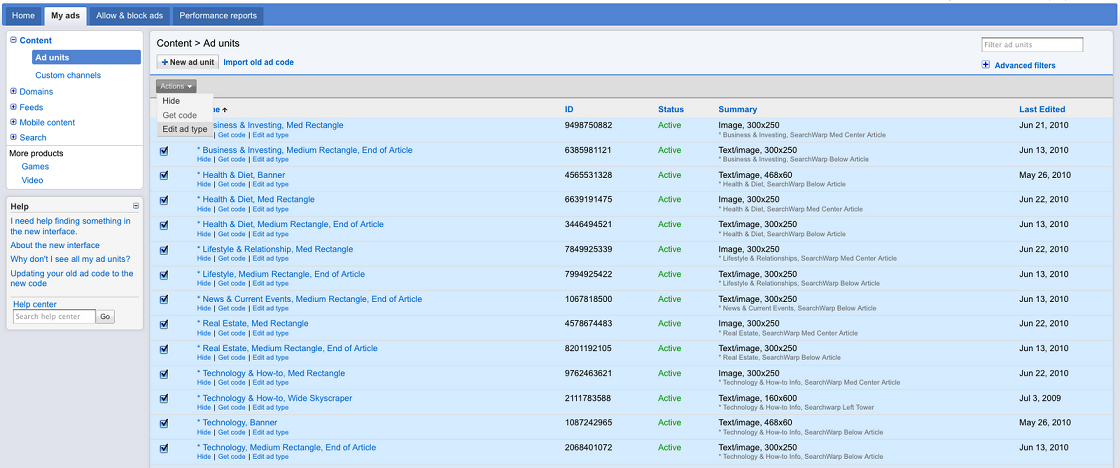Choose Edit ad type from Actions menu
Viewport: 1120px width, 468px height.
(184, 129)
